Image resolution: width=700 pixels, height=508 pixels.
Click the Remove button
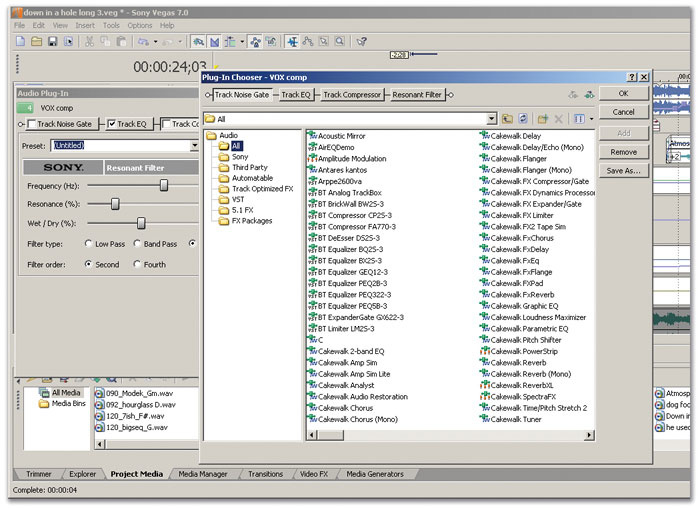[x=624, y=152]
